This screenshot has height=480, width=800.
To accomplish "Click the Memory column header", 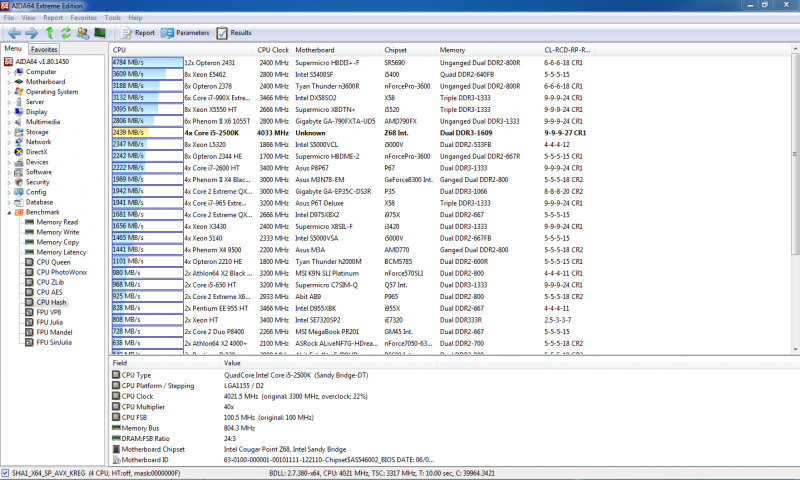I will [x=489, y=50].
